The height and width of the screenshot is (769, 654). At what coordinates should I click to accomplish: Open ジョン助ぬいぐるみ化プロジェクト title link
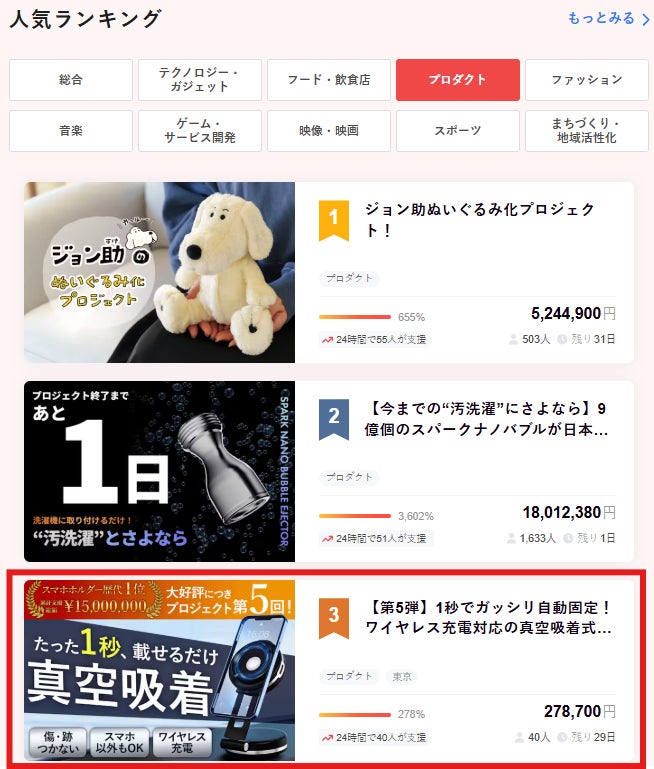[x=479, y=219]
